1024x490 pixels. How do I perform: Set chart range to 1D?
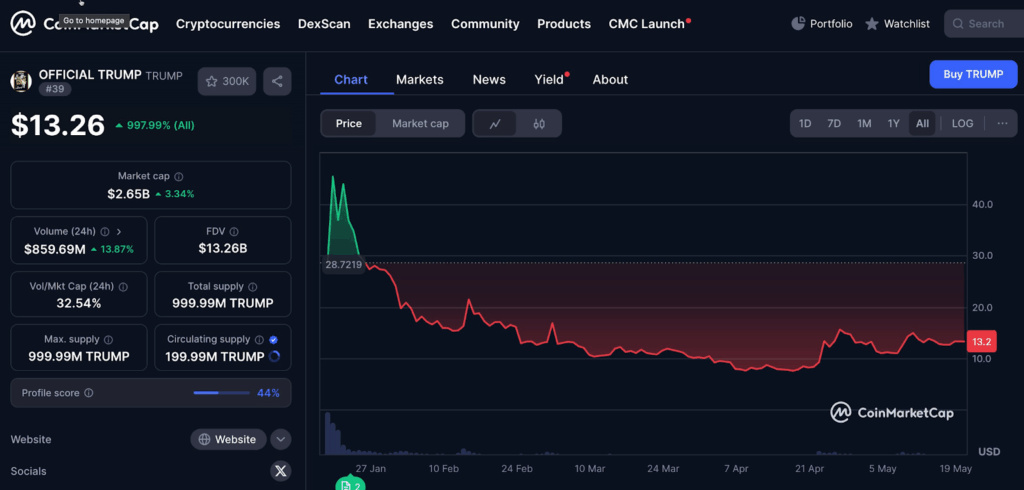coord(805,123)
